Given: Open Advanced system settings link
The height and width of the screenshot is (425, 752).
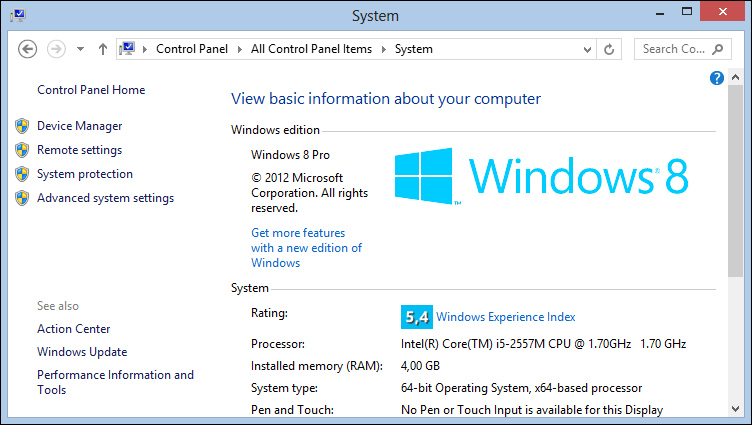Looking at the screenshot, I should (x=106, y=198).
